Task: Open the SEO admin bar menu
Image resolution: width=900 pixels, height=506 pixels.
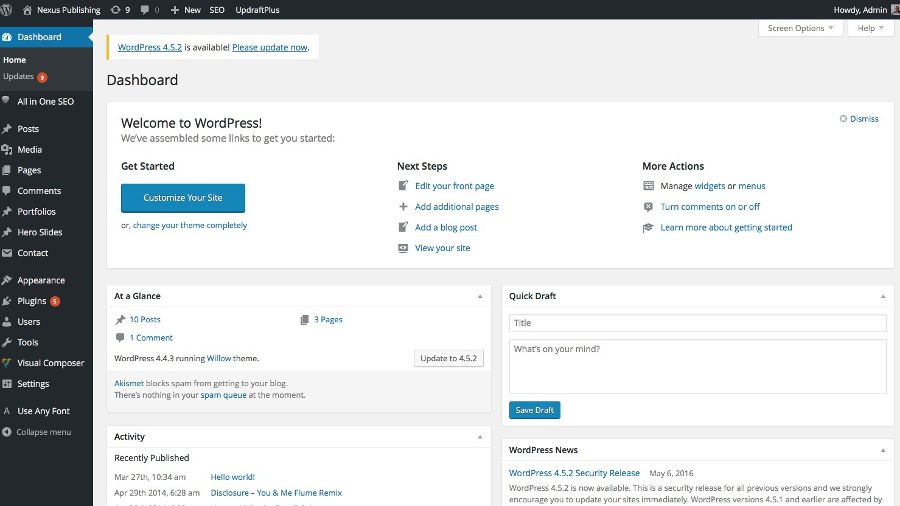Action: click(217, 10)
